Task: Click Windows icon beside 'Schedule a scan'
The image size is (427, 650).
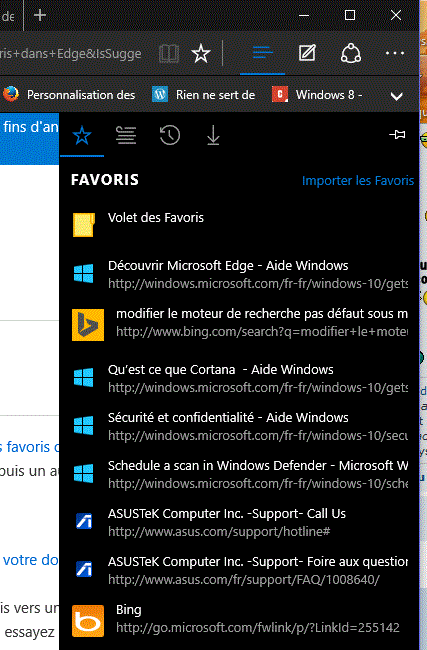Action: tap(83, 473)
